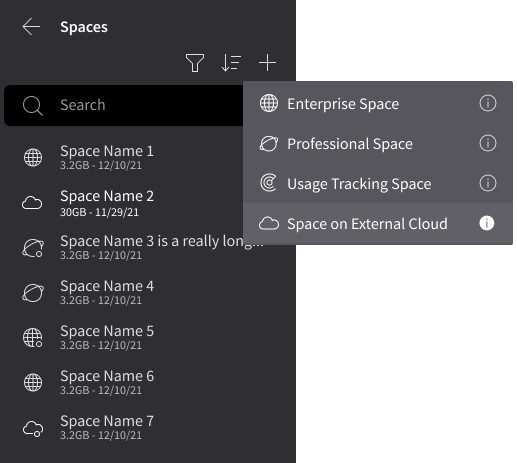This screenshot has width=517, height=463.
Task: Click the planet icon of Space Name 4
Action: (33, 293)
